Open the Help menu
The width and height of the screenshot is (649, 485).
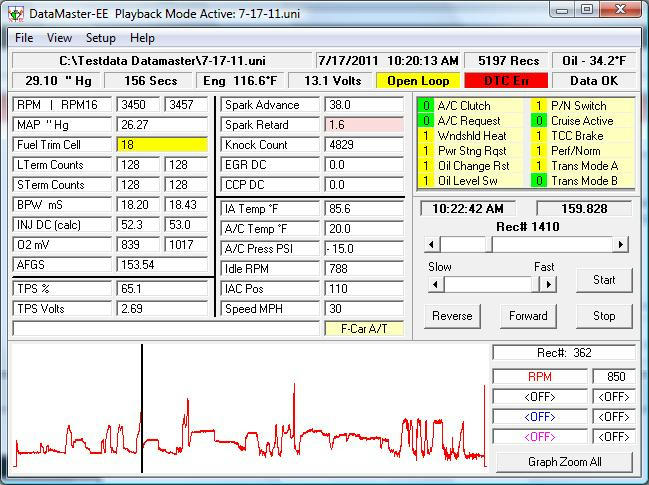(143, 38)
